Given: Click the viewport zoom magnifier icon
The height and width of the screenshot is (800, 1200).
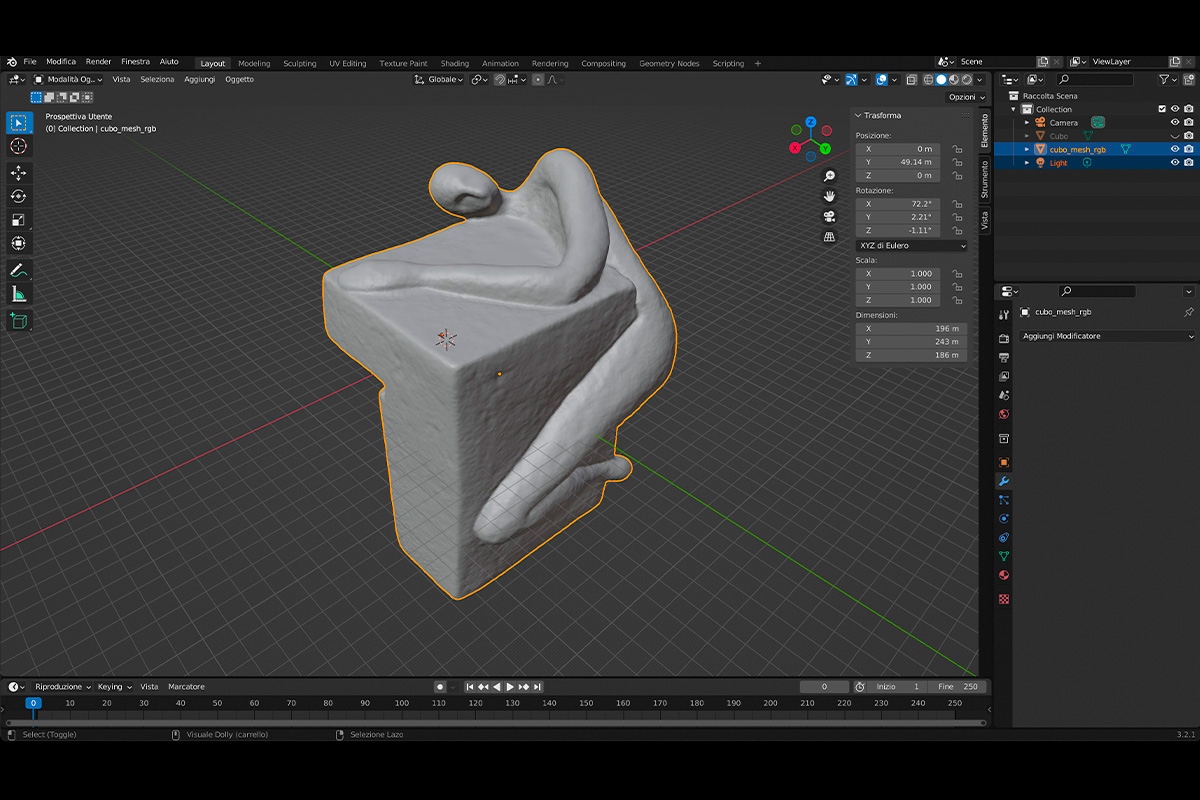Looking at the screenshot, I should pos(829,176).
